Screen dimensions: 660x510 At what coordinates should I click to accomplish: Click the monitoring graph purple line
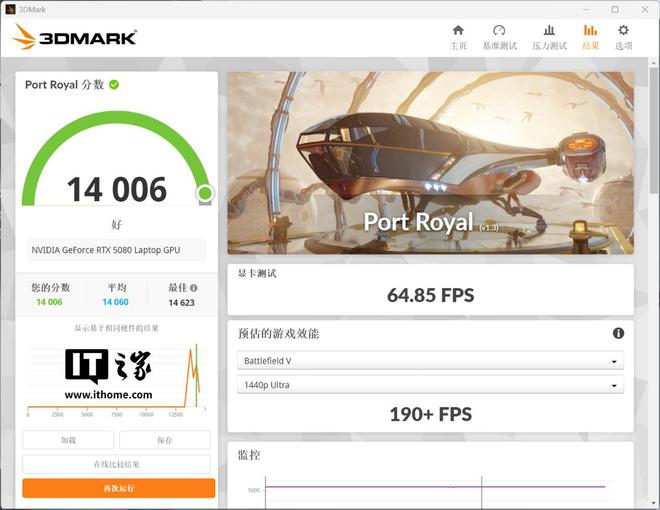(x=435, y=487)
